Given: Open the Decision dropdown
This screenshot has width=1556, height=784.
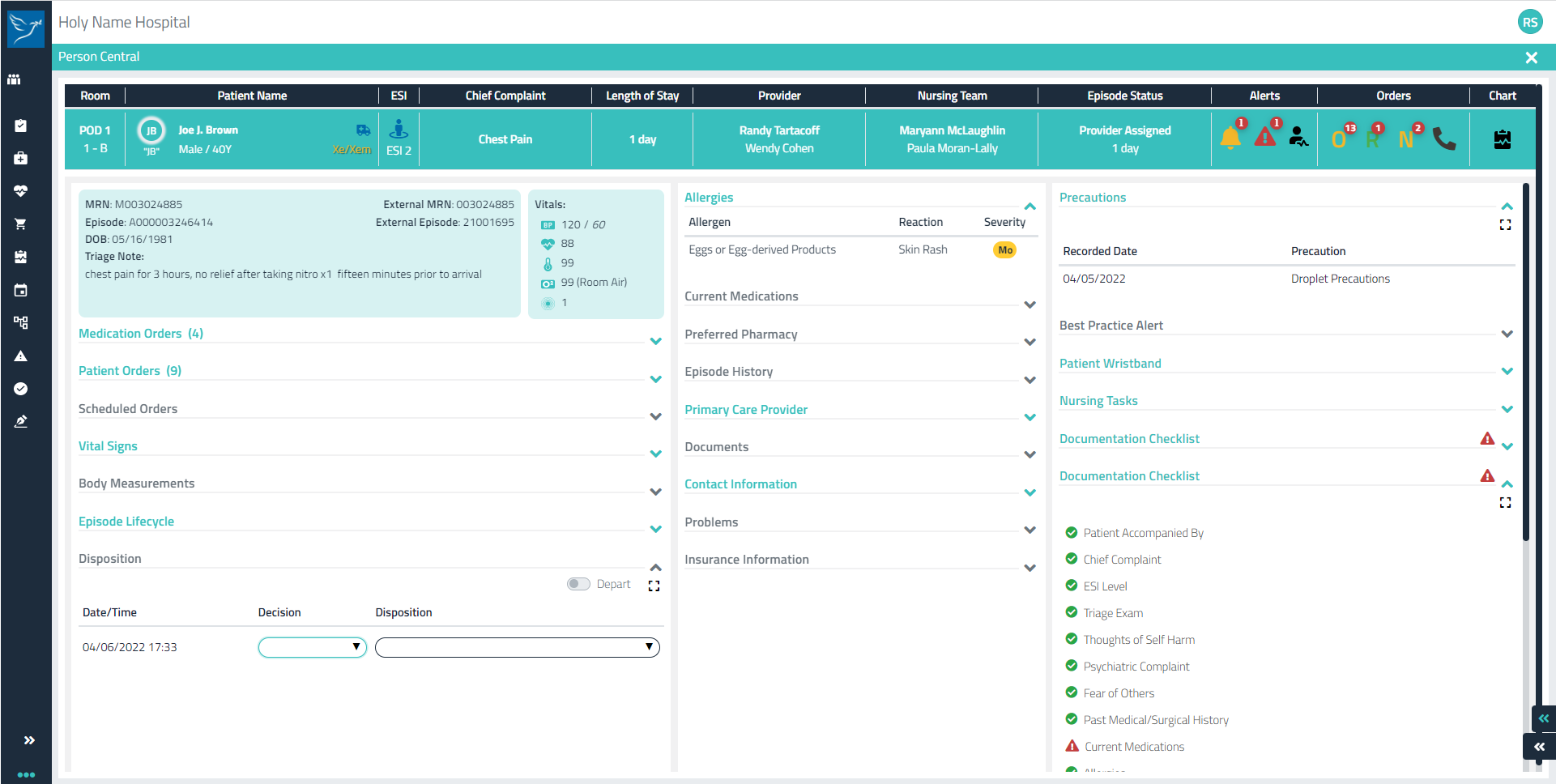Looking at the screenshot, I should pos(313,647).
